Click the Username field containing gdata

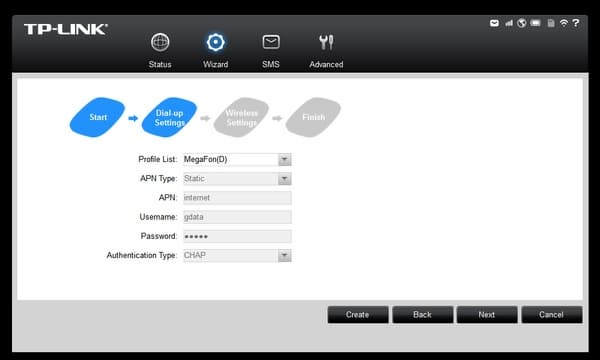pyautogui.click(x=237, y=217)
